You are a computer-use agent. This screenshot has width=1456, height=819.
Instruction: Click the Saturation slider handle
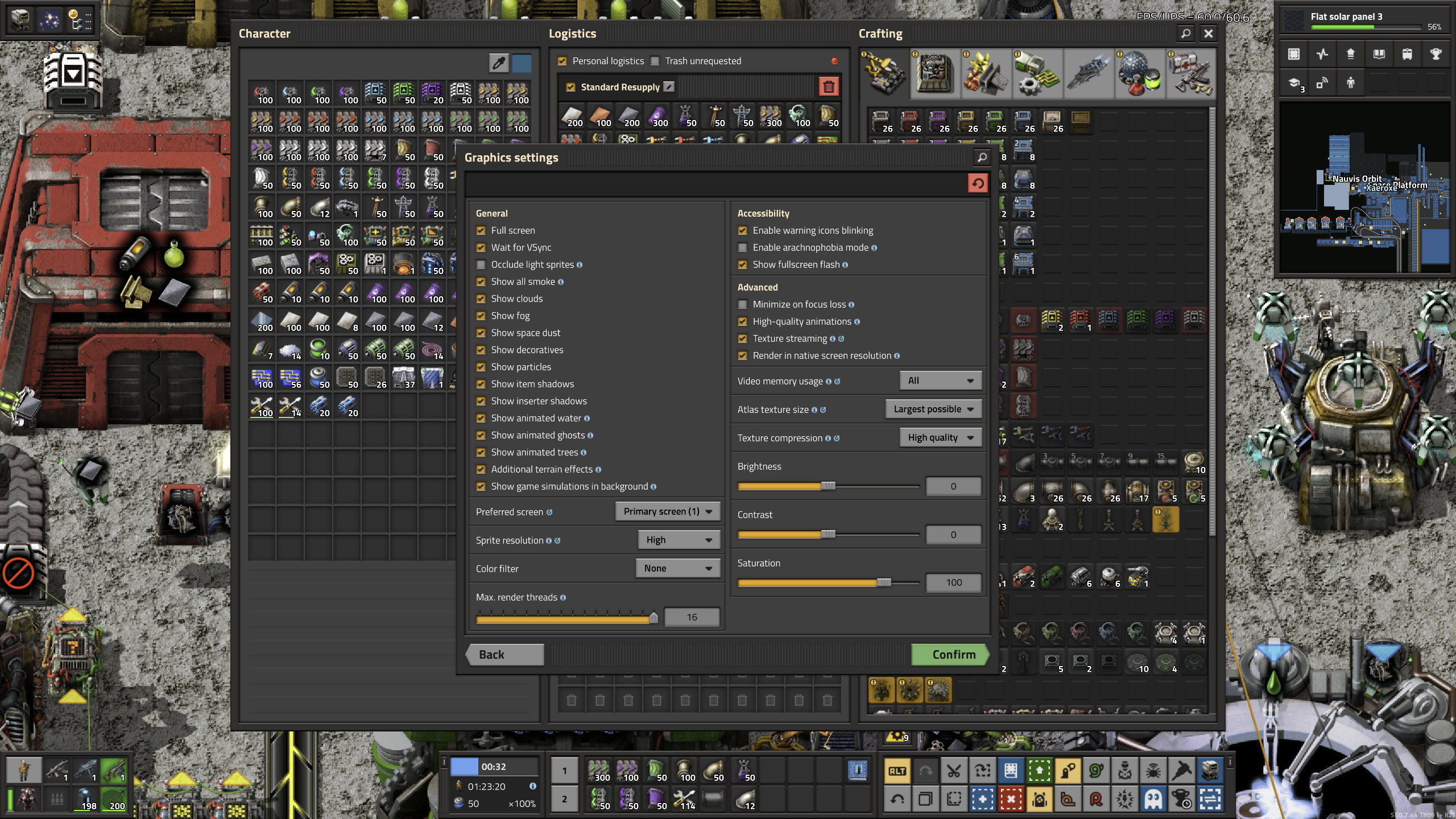(x=884, y=582)
